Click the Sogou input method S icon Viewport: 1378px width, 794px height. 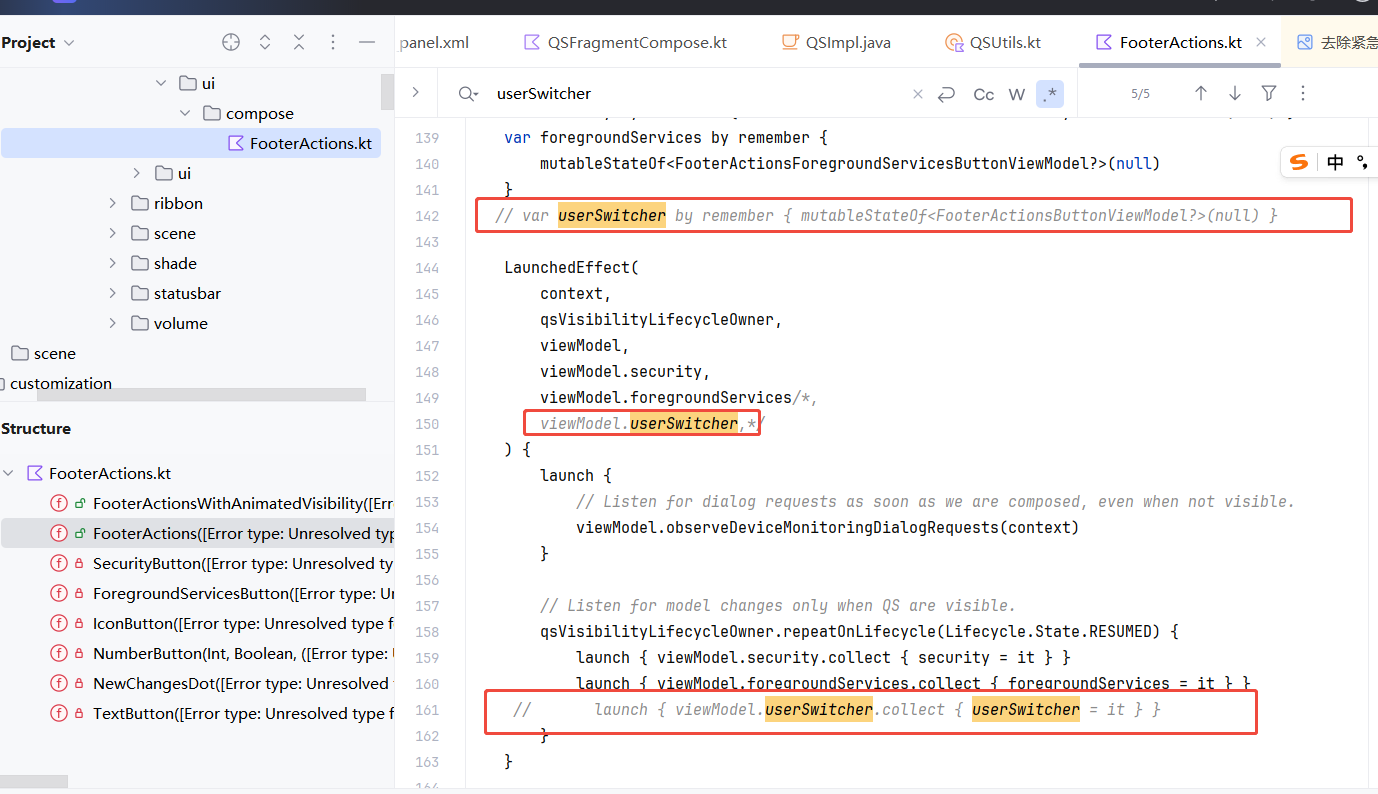coord(1299,162)
